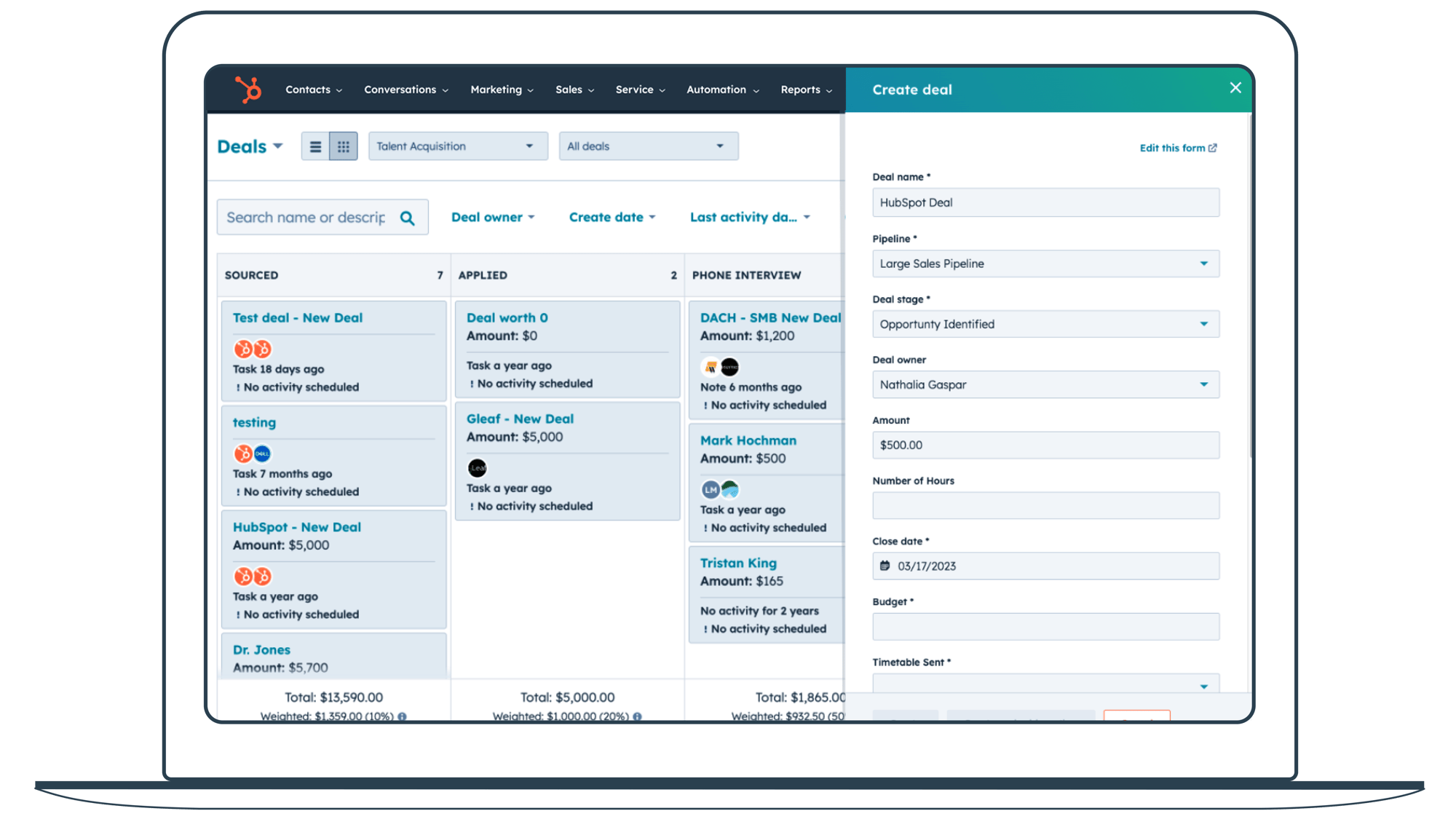Click info icon next to Applied weighted total
Image resolution: width=1456 pixels, height=819 pixels.
[x=638, y=716]
